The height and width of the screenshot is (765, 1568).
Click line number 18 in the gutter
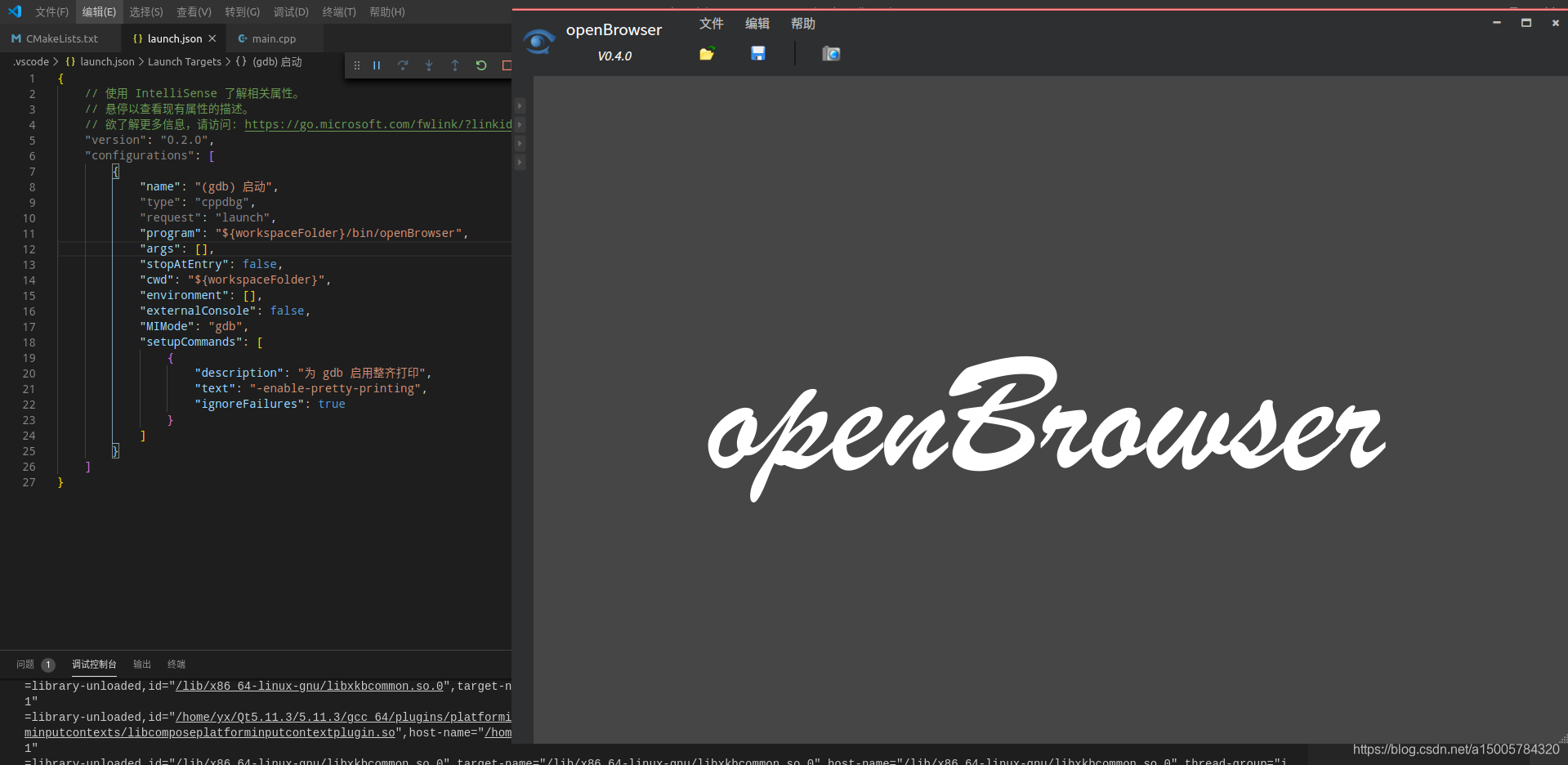29,342
